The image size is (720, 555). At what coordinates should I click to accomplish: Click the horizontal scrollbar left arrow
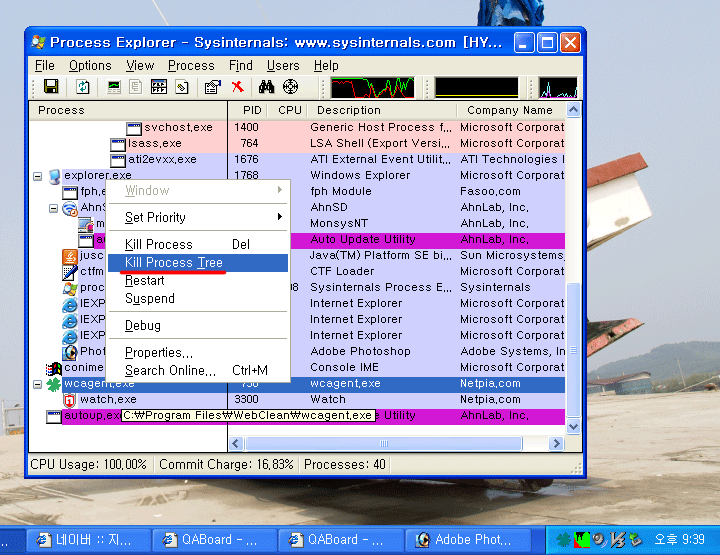pos(236,443)
